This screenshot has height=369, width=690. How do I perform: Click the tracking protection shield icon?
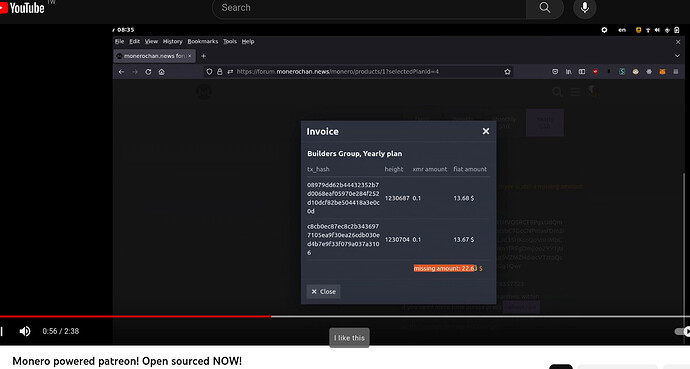tap(209, 72)
